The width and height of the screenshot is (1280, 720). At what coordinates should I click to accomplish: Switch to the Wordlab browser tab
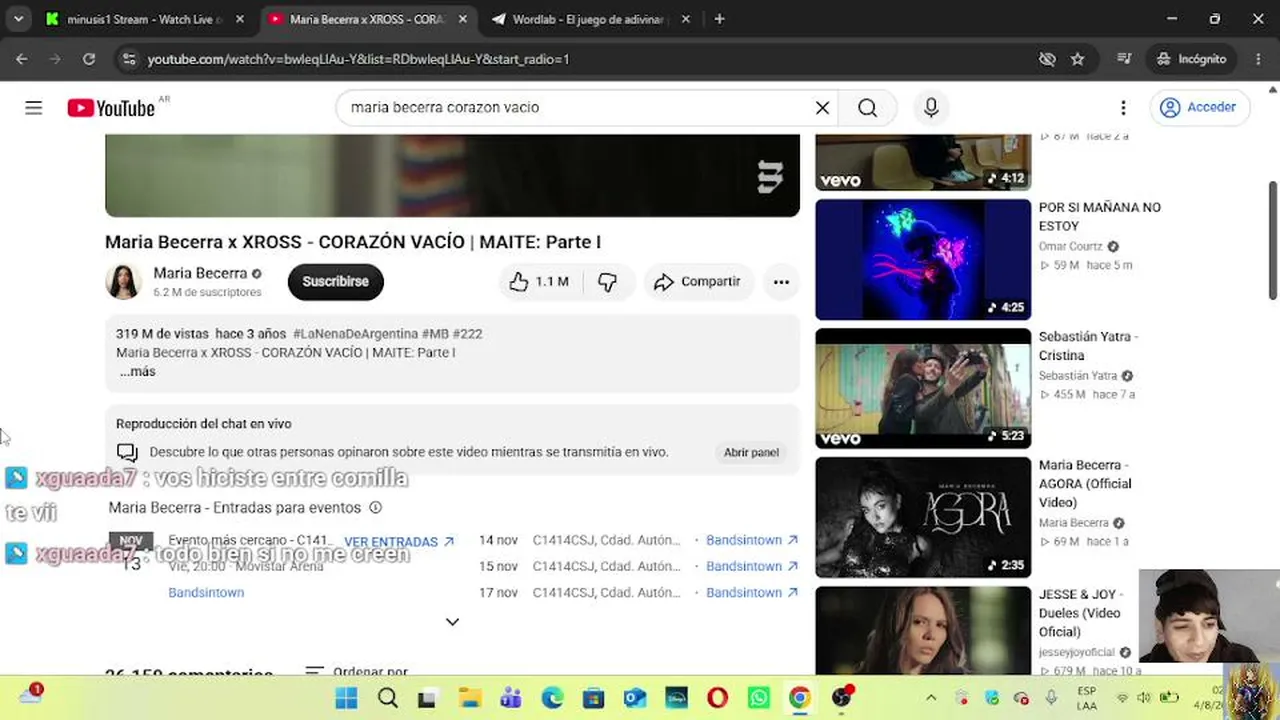coord(590,19)
